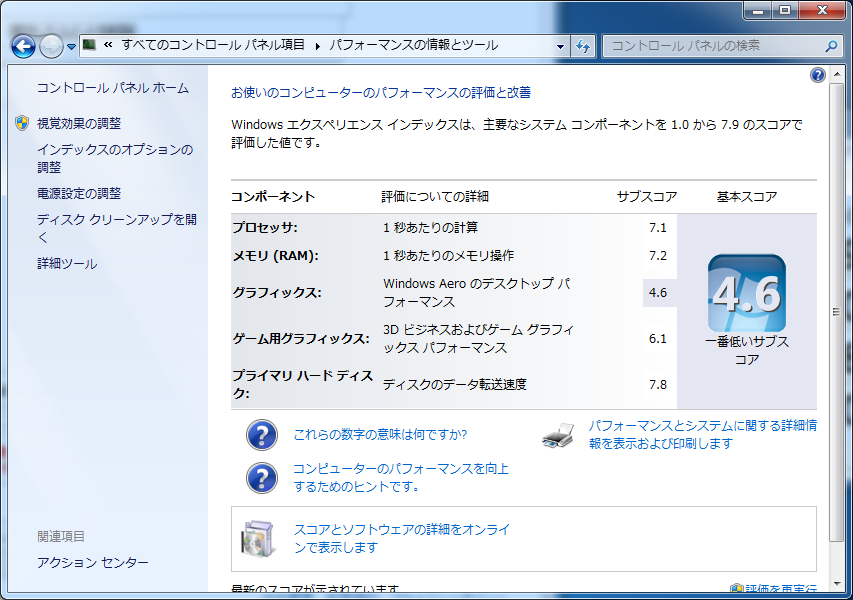Click the プライマリ ハード ディスク: row label
The width and height of the screenshot is (853, 600).
302,384
